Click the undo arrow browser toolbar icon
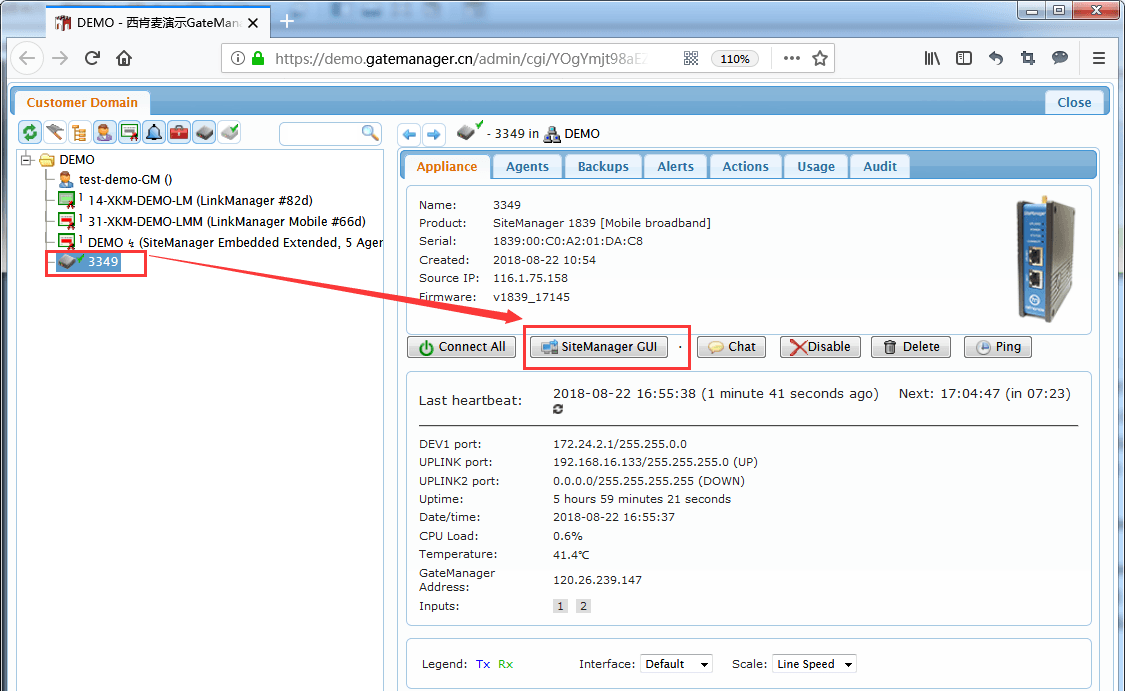 pyautogui.click(x=996, y=58)
